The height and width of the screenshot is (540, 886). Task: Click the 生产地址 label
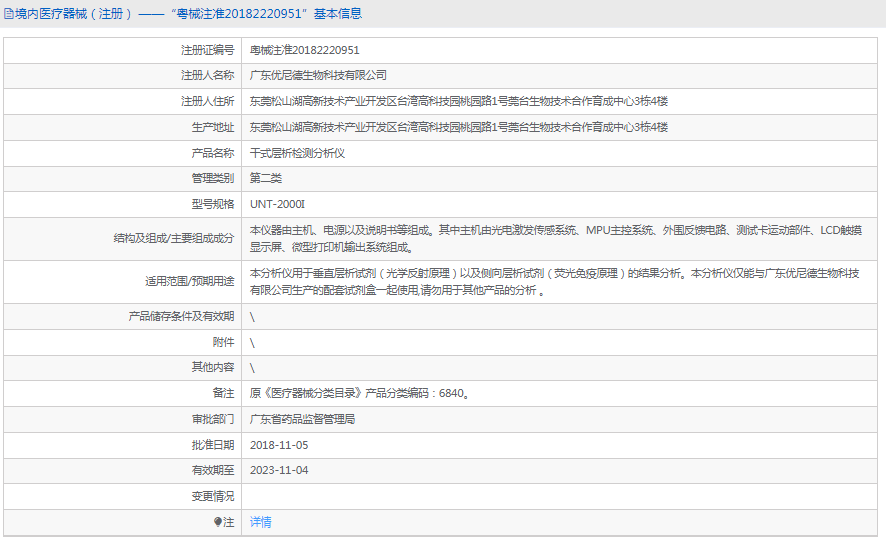click(212, 127)
